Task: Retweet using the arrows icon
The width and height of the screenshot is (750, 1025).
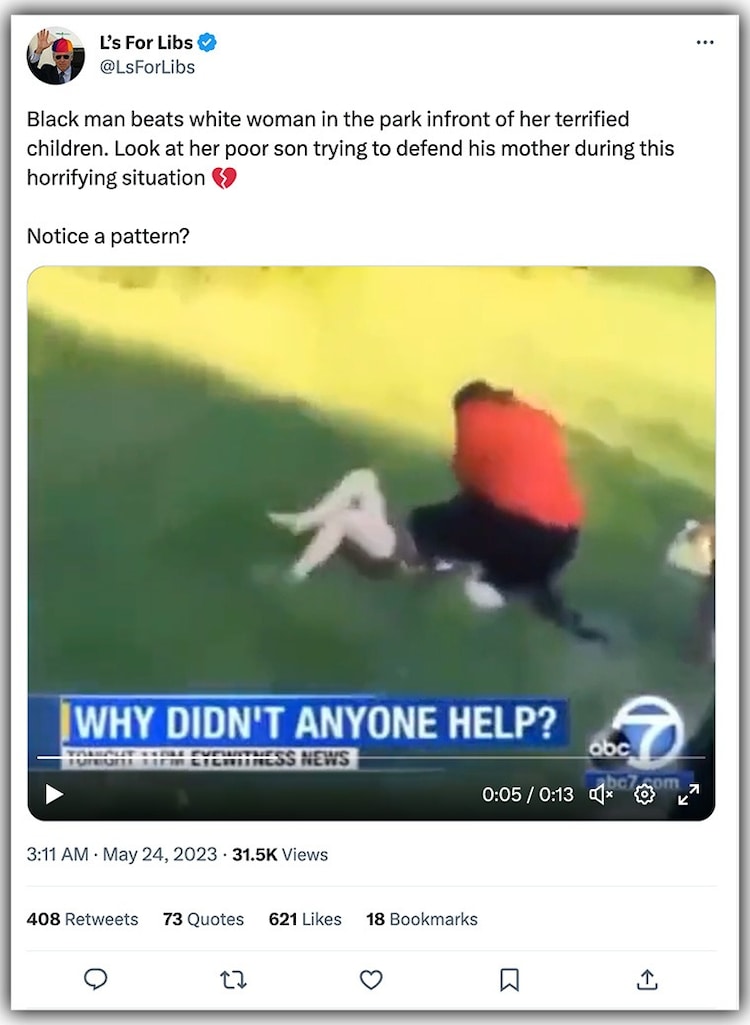Action: [233, 979]
